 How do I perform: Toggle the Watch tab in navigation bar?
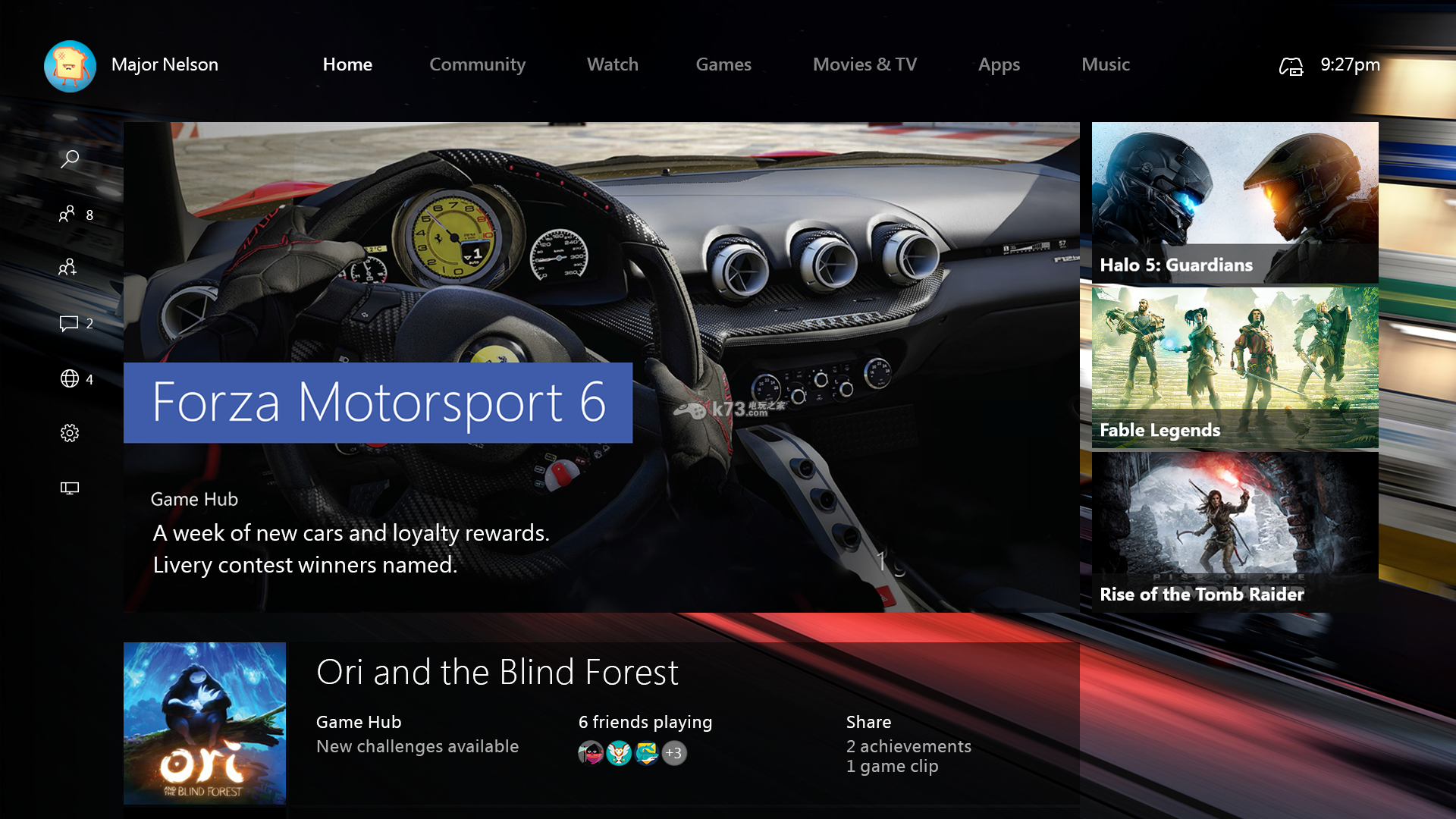612,64
